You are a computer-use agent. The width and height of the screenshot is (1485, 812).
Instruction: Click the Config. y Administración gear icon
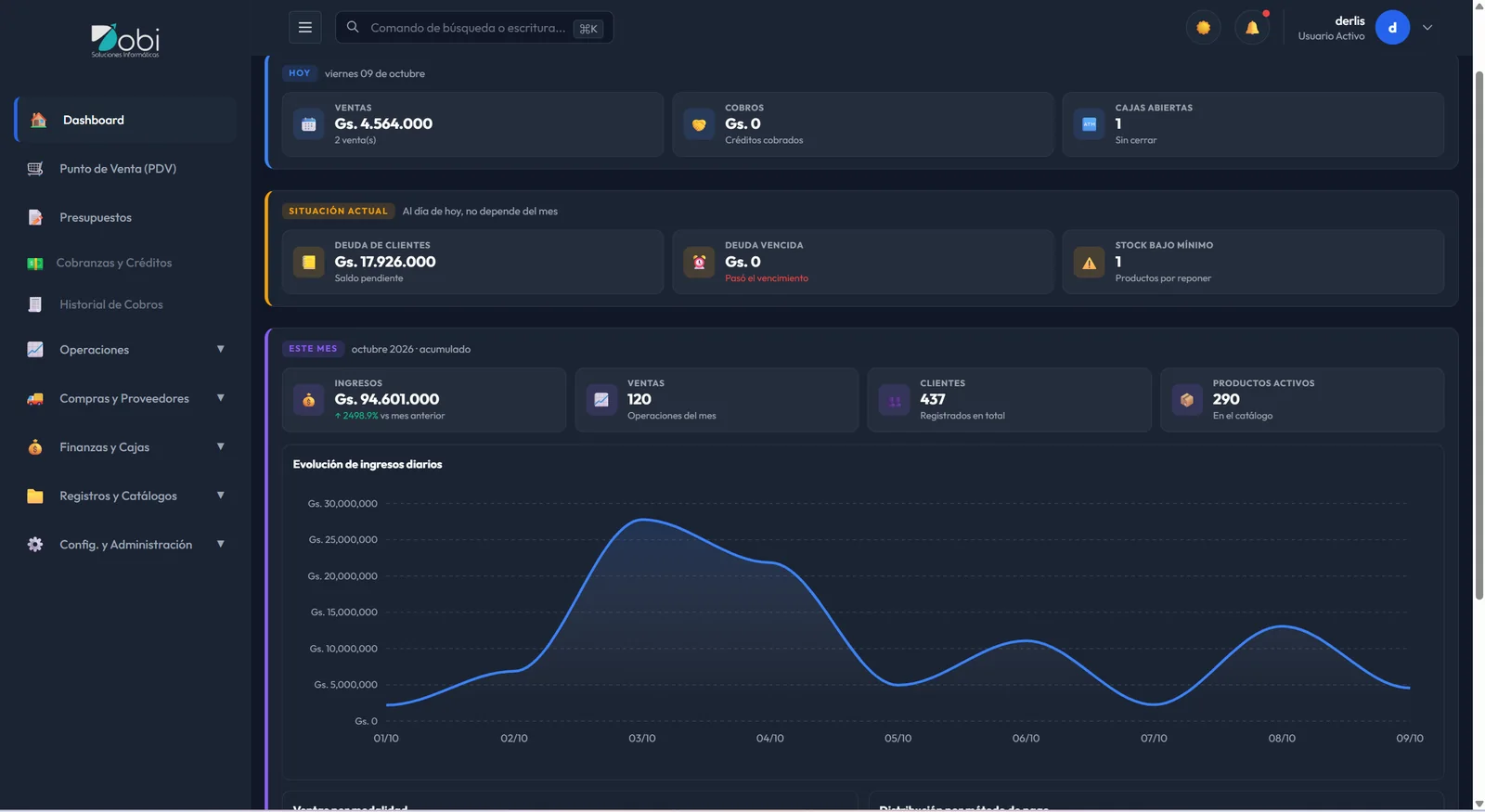coord(35,545)
